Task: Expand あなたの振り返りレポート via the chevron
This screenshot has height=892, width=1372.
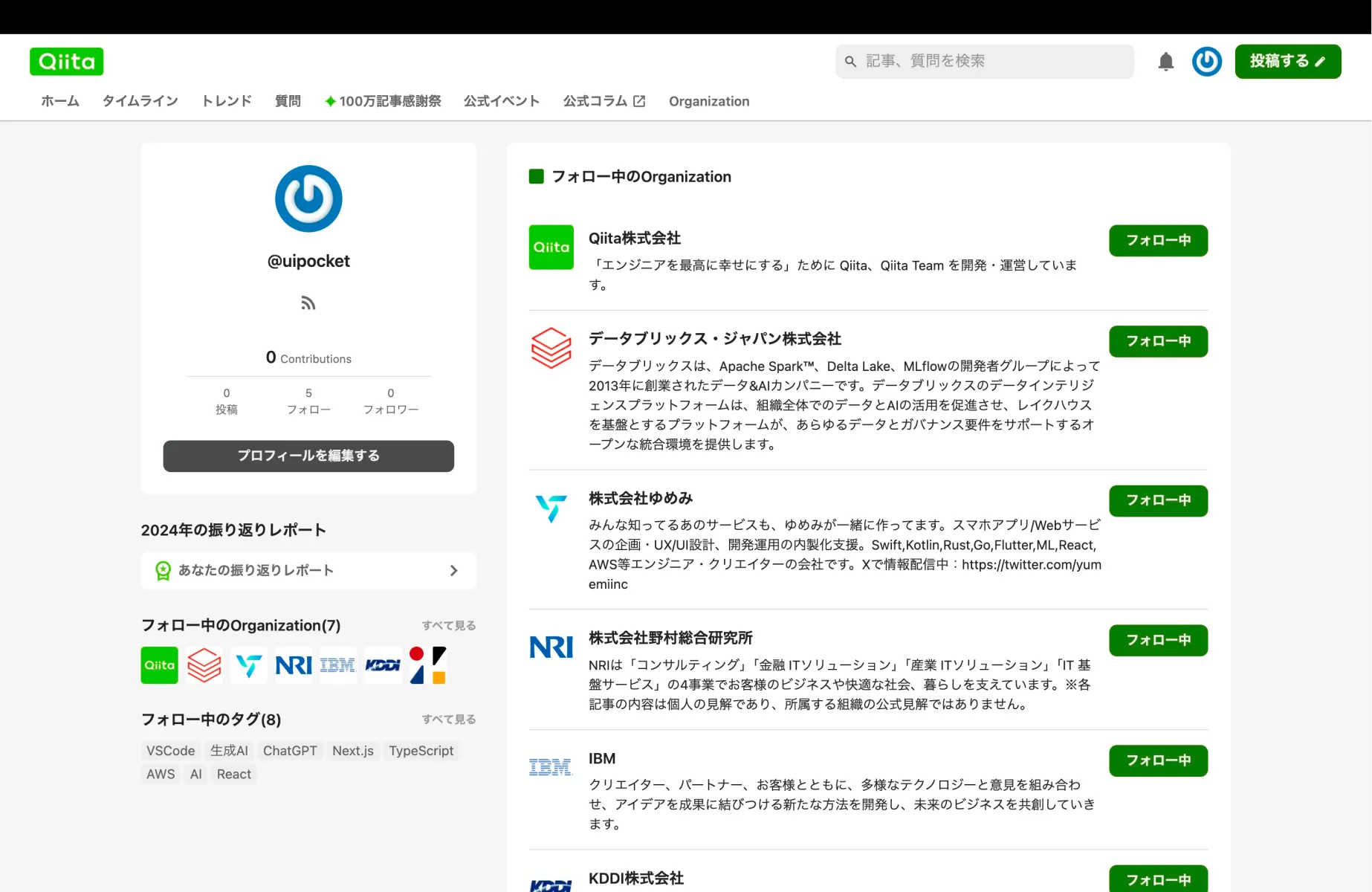Action: coord(453,570)
